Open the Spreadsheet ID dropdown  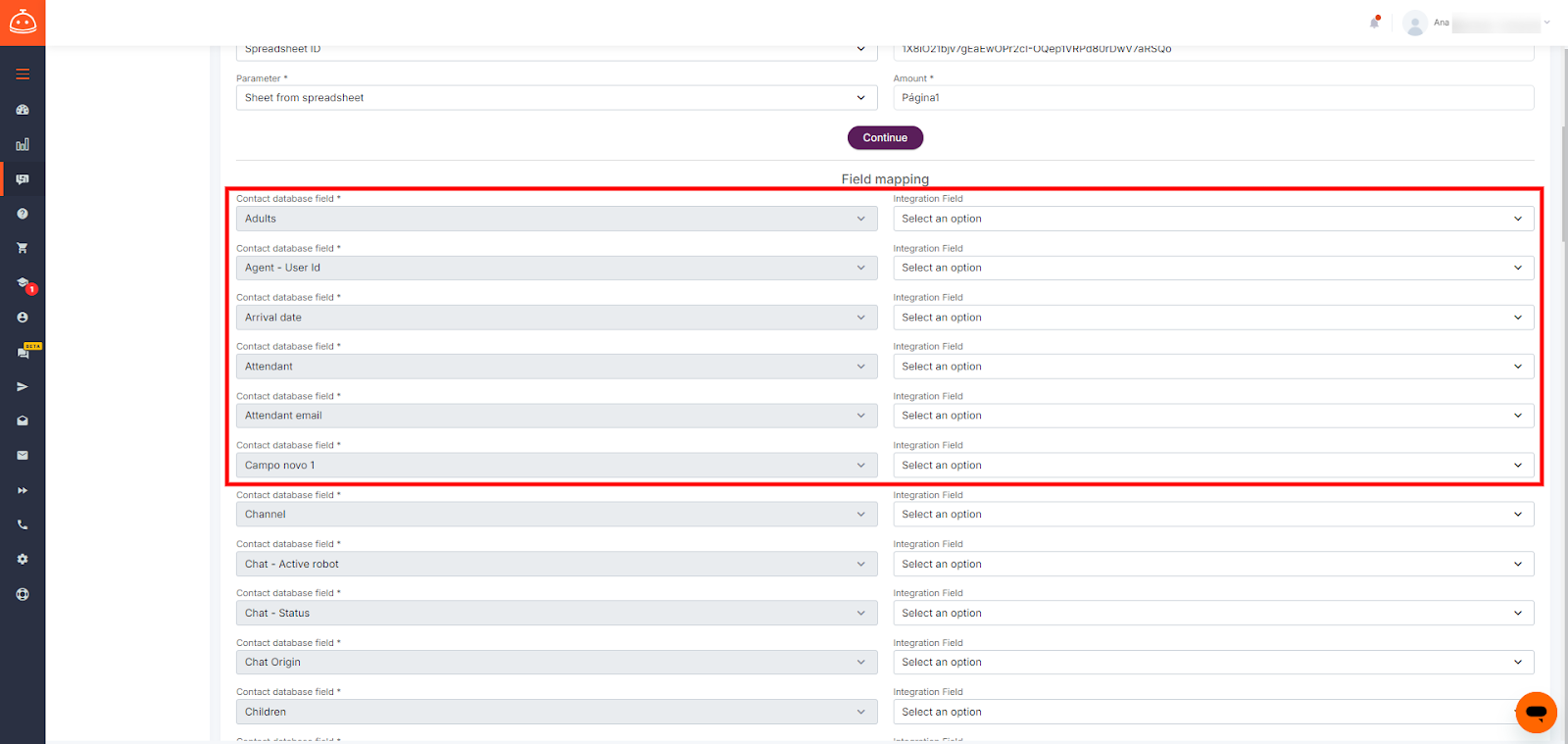click(557, 51)
